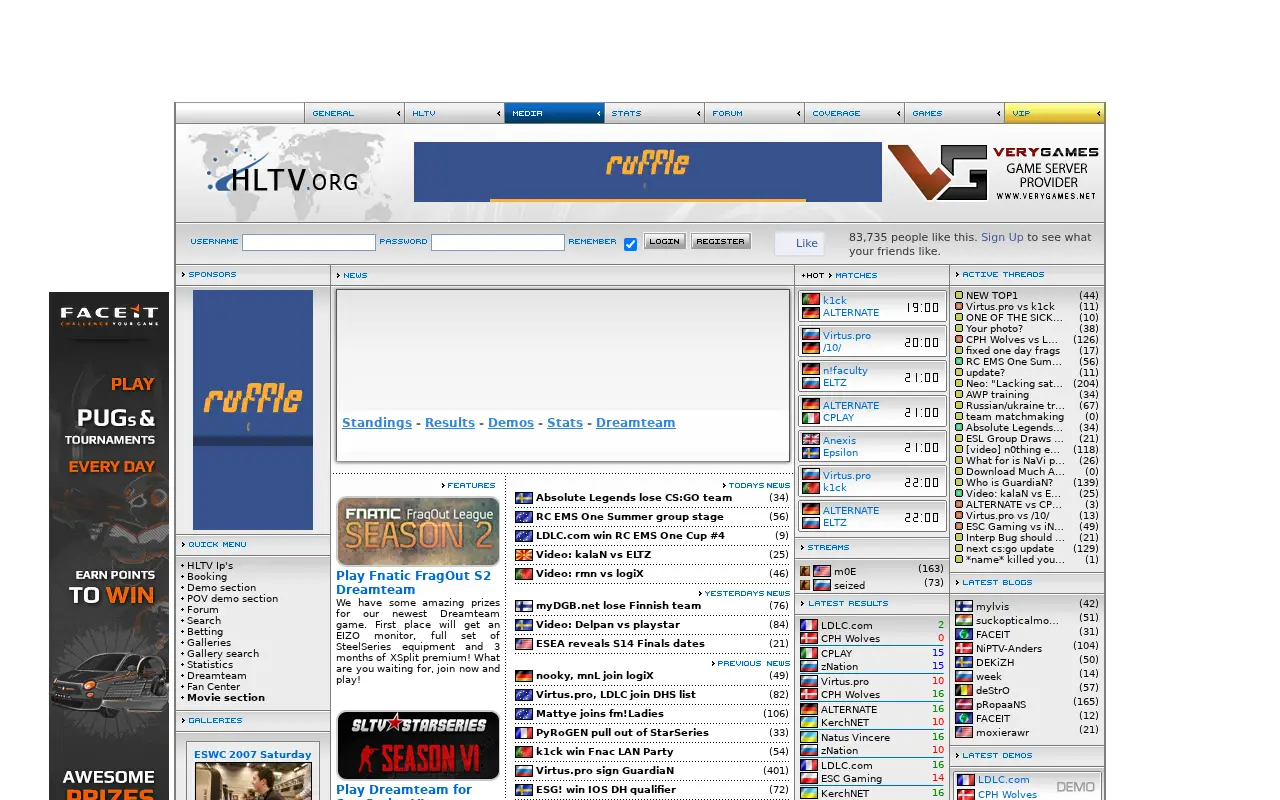Open the FACEIT side advertisement

[109, 546]
